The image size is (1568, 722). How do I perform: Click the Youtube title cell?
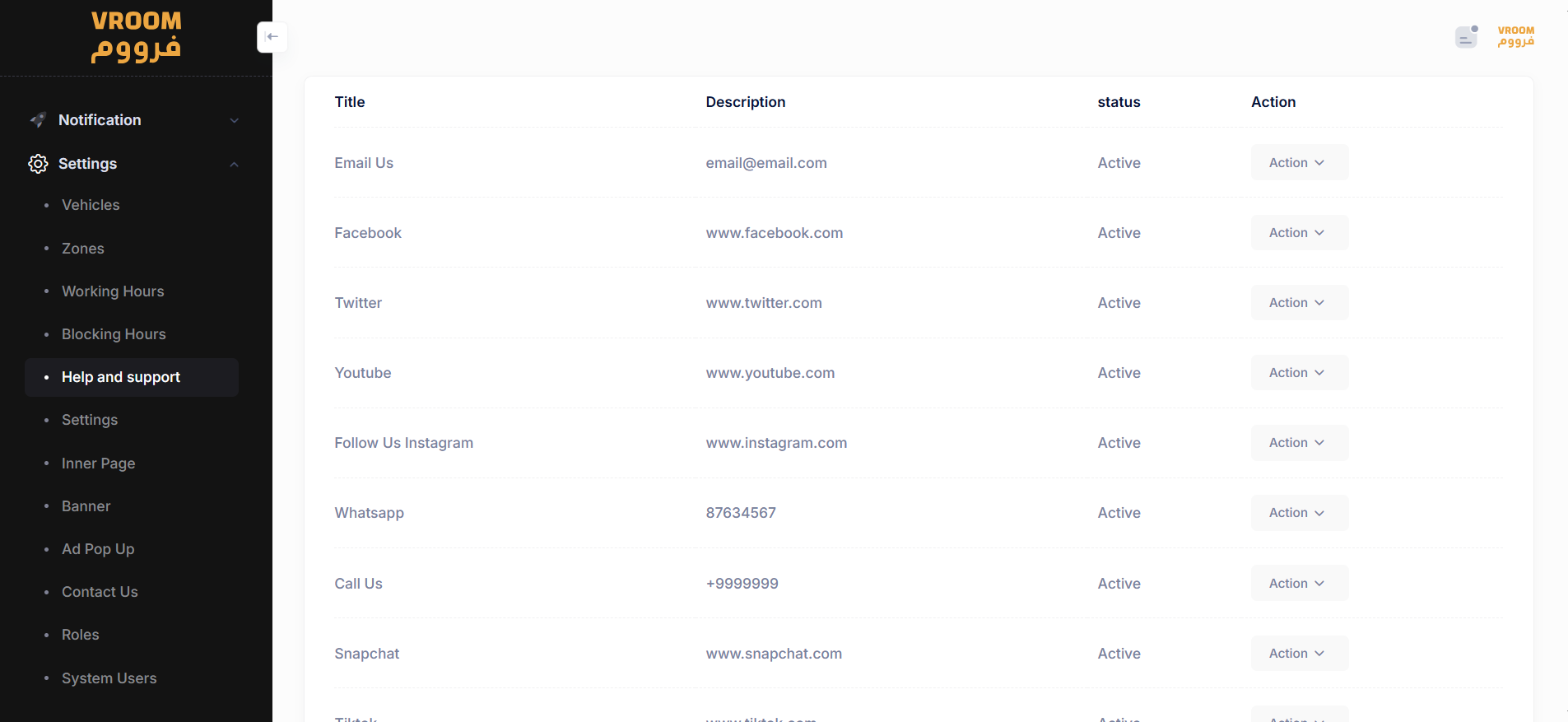click(x=363, y=373)
